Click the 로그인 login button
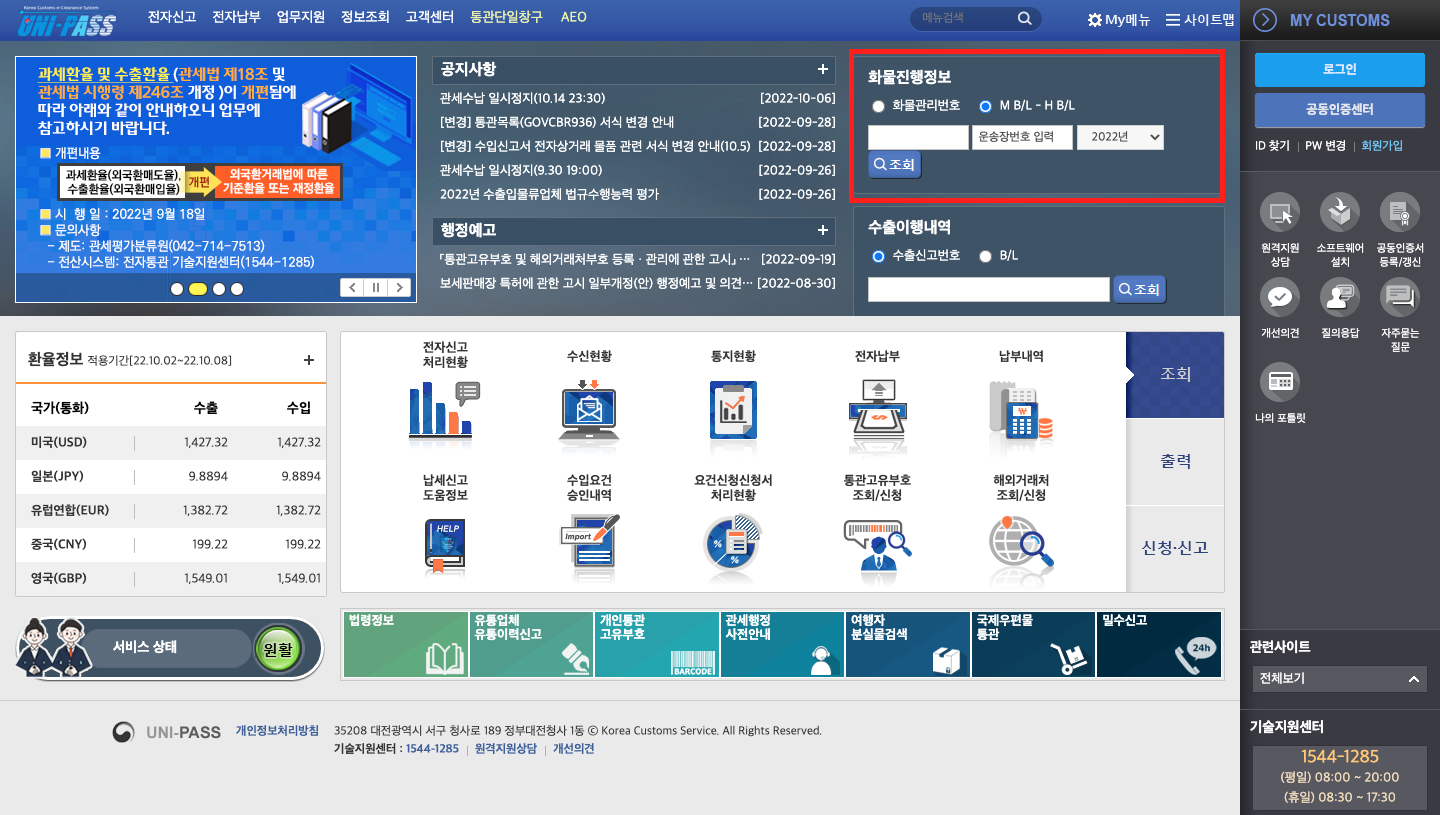 (1339, 70)
